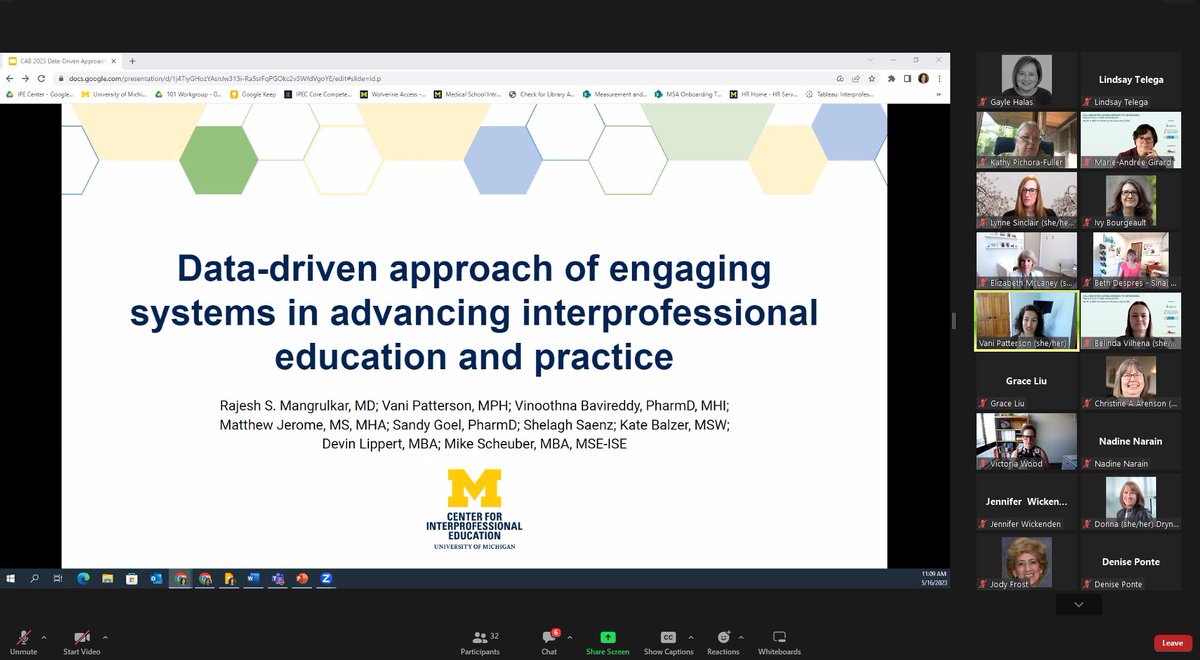Viewport: 1200px width, 660px height.
Task: Open Chrome's three-dot menu
Action: [937, 77]
